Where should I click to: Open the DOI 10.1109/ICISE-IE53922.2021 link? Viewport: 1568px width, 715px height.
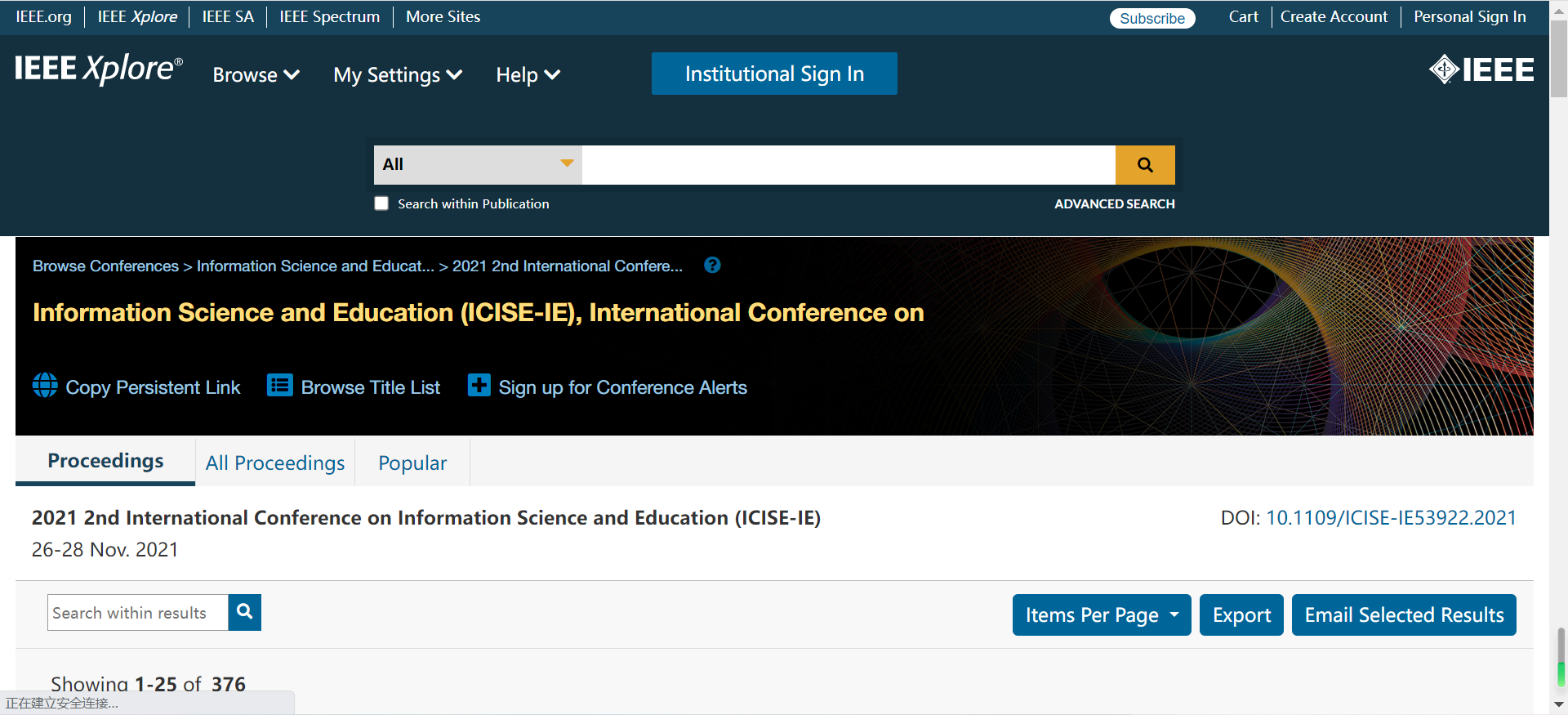1391,517
